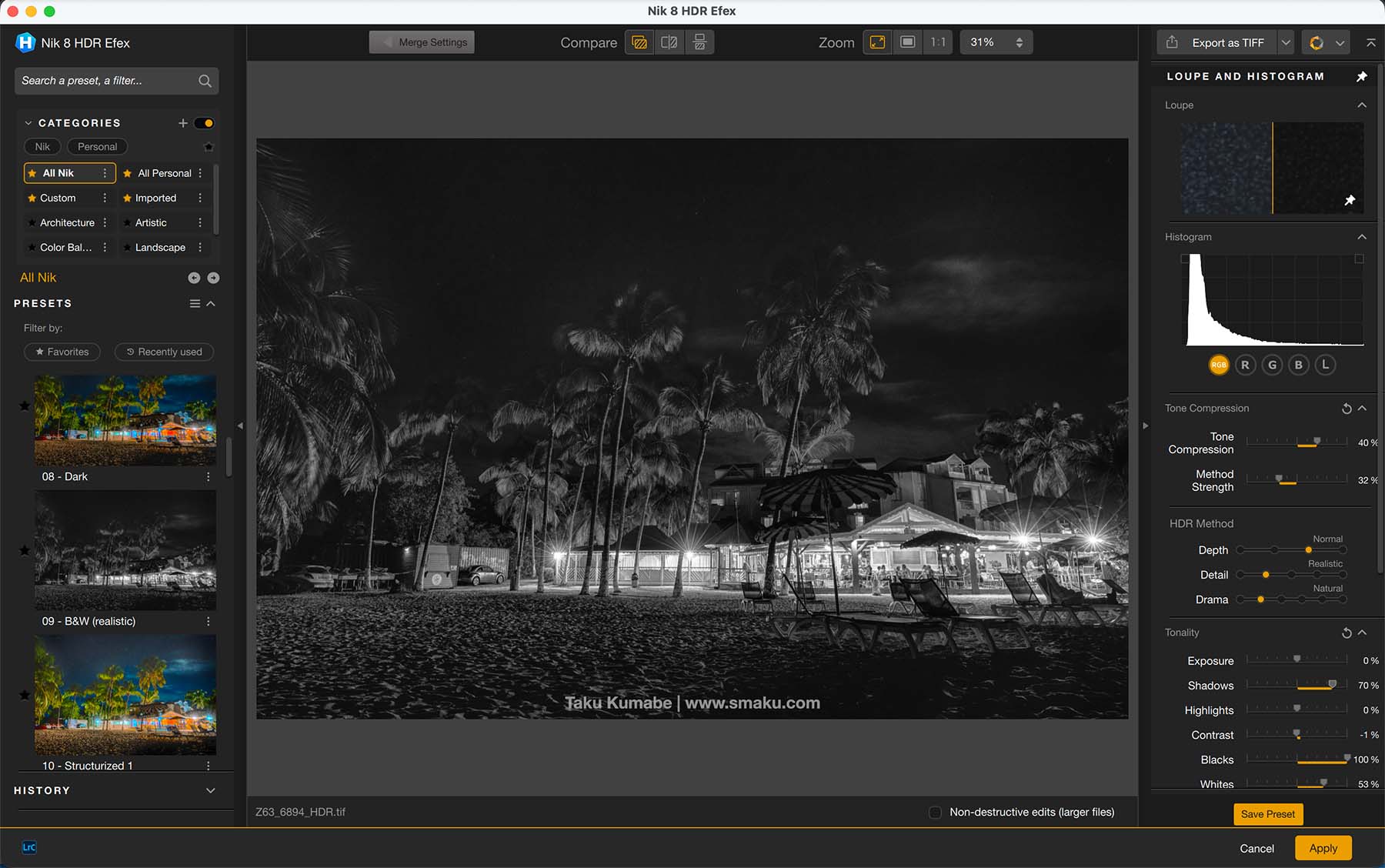Open the Lightroom Classic icon at bottom left
The height and width of the screenshot is (868, 1385).
(x=29, y=847)
